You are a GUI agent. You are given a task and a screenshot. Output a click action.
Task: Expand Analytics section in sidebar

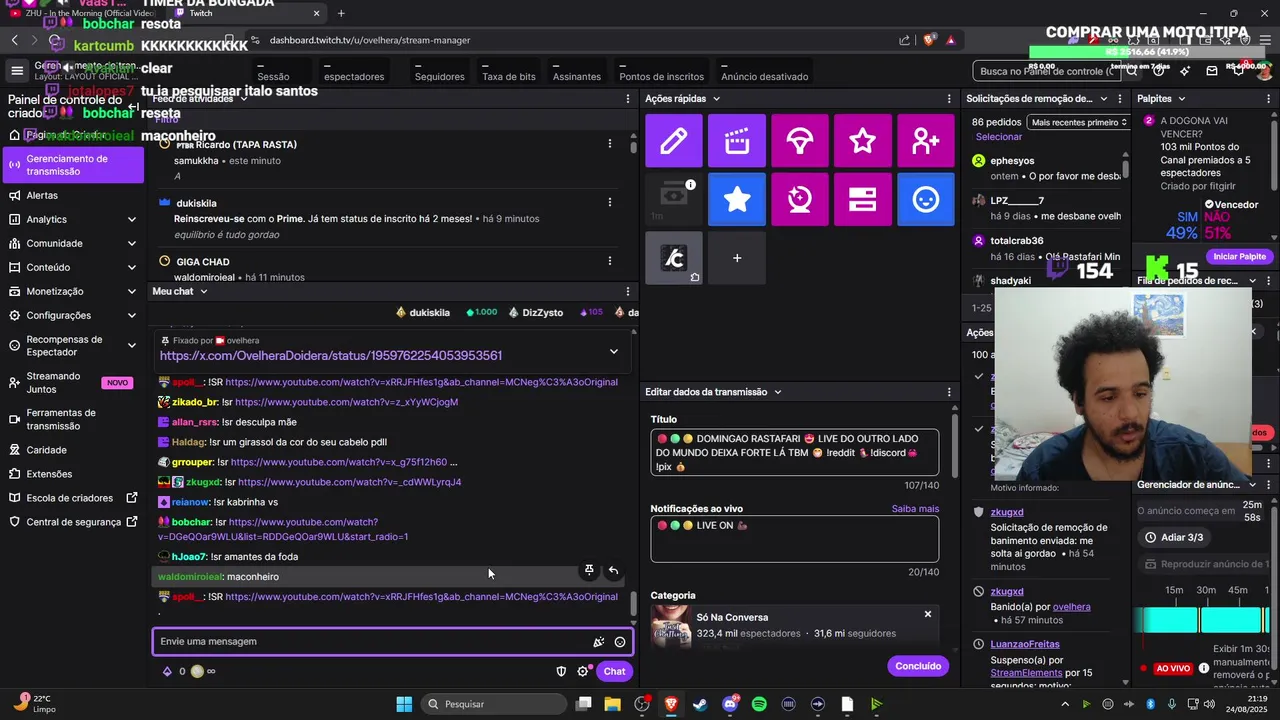coord(132,219)
